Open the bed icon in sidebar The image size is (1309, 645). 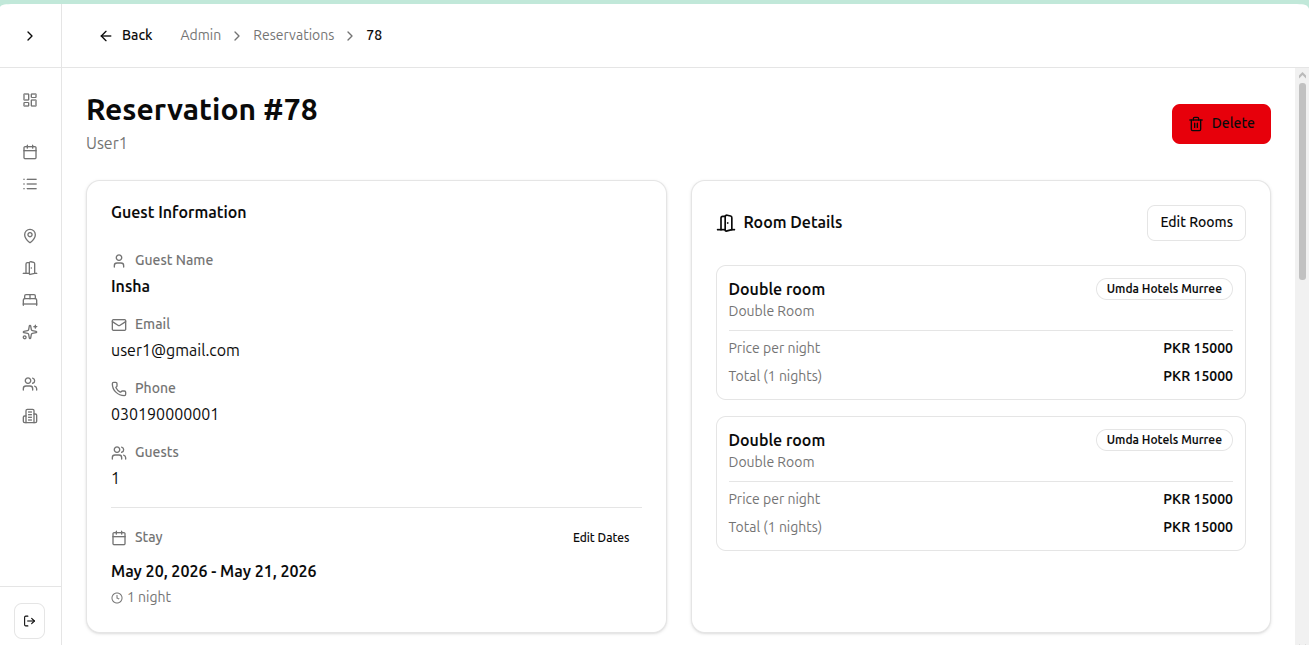coord(30,300)
